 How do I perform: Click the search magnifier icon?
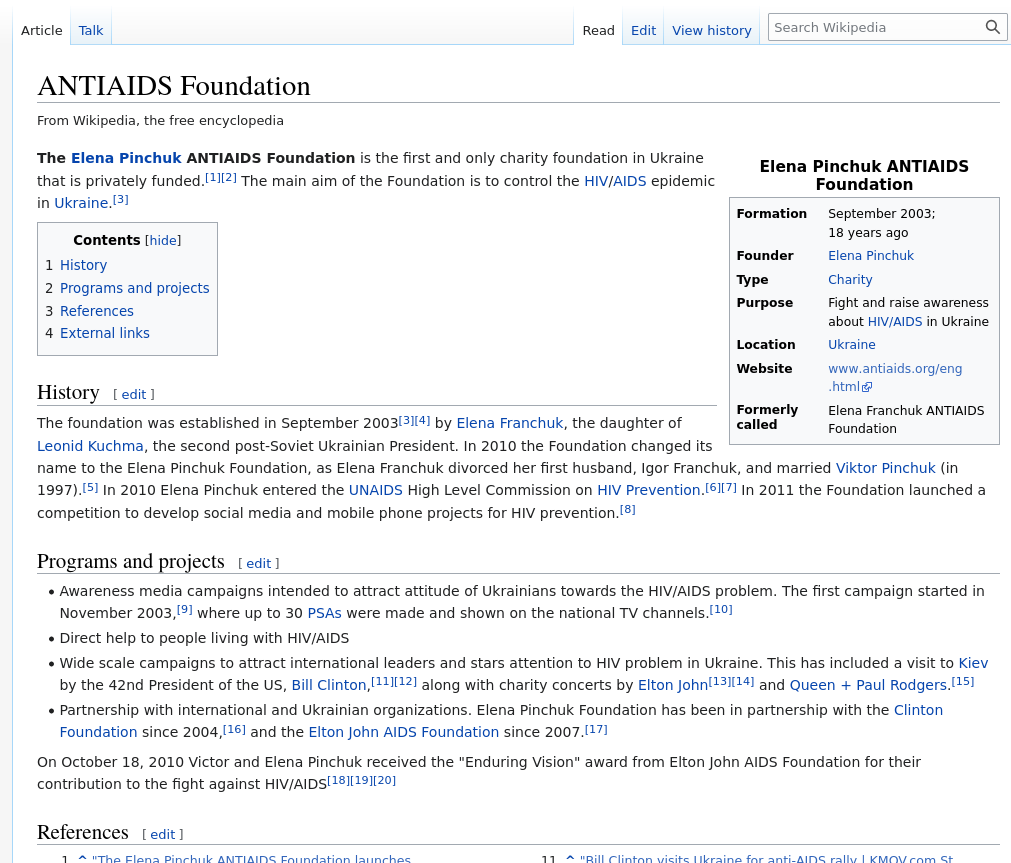coord(992,27)
